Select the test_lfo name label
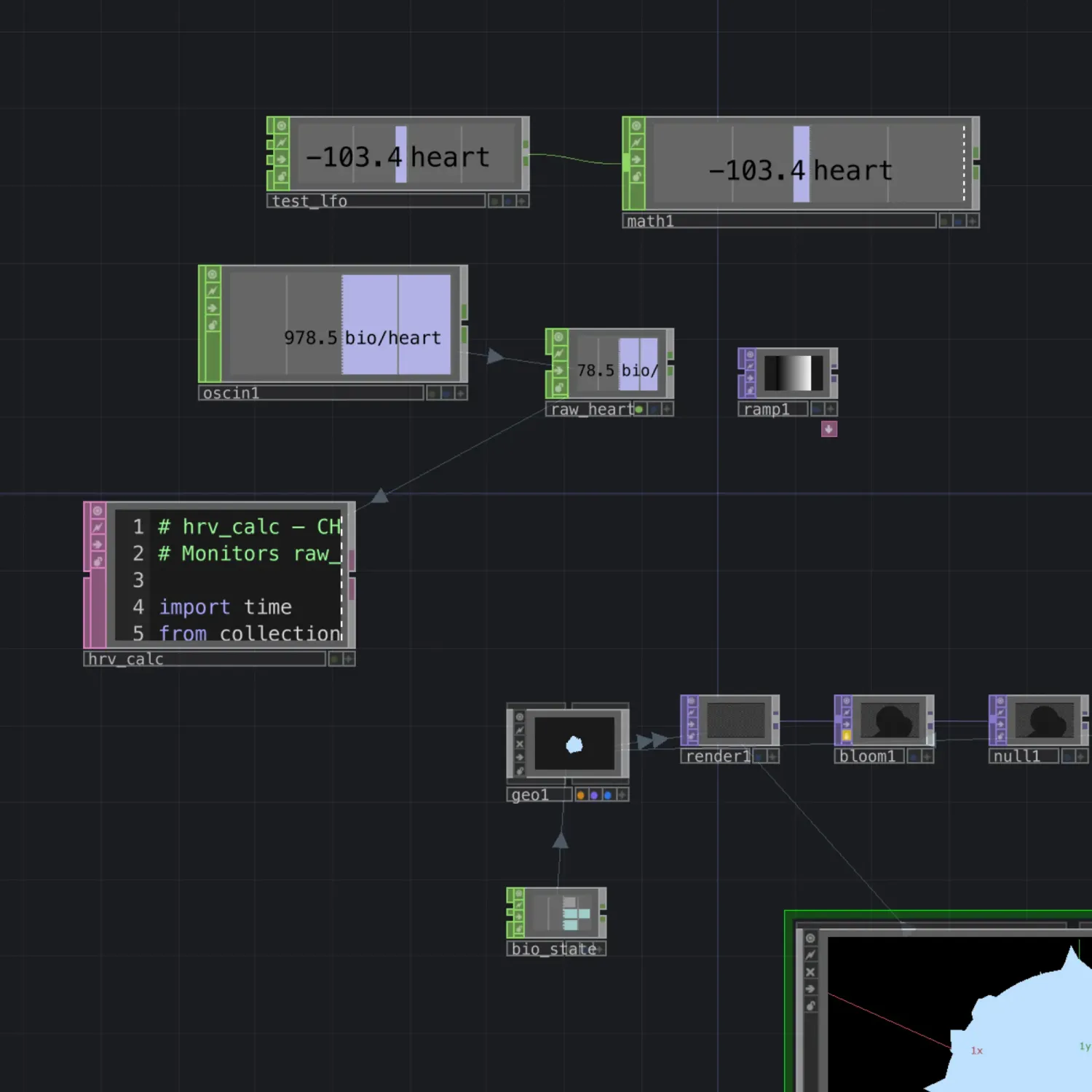1092x1092 pixels. 376,201
